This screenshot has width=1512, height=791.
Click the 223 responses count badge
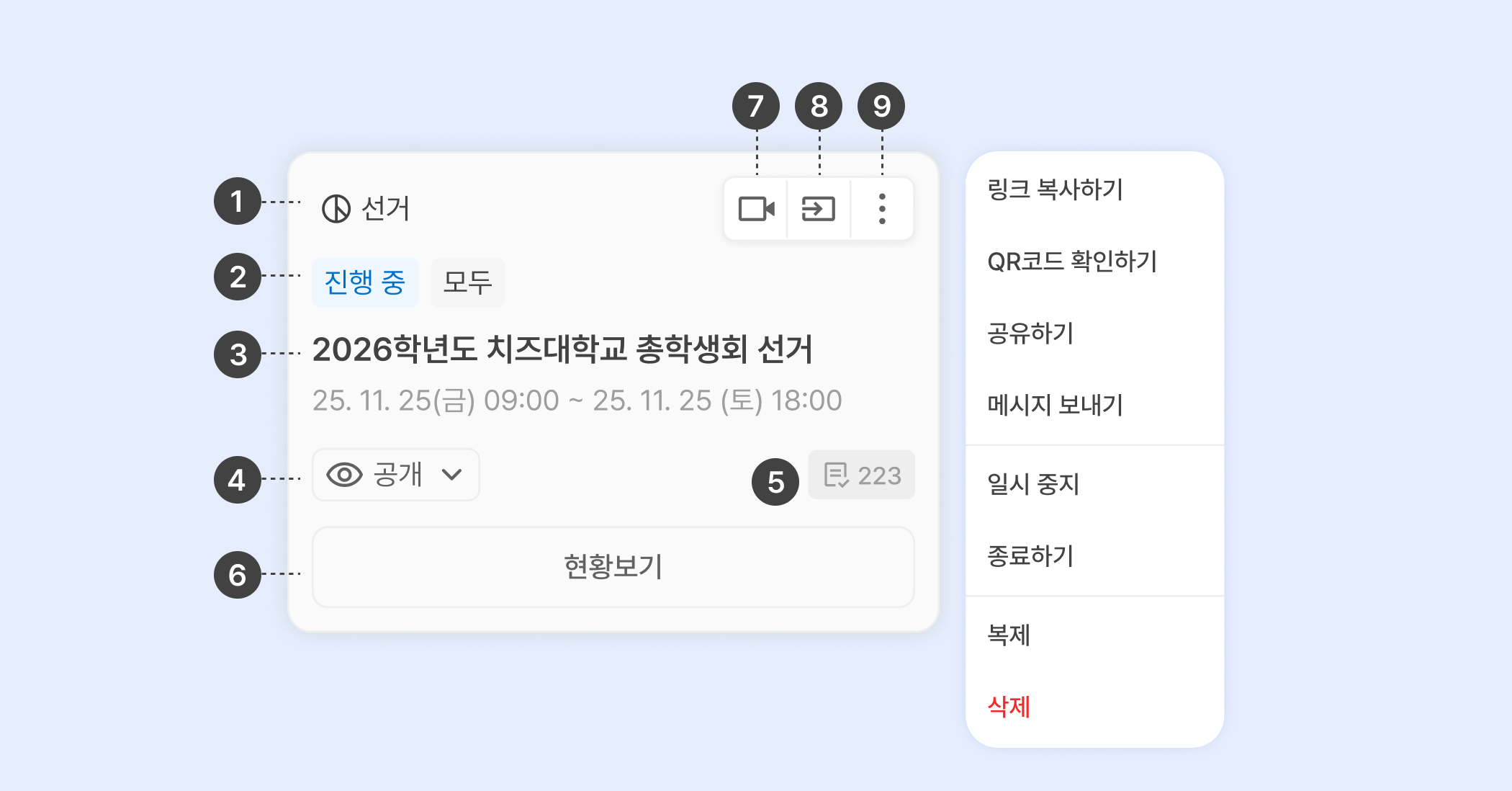tap(862, 475)
